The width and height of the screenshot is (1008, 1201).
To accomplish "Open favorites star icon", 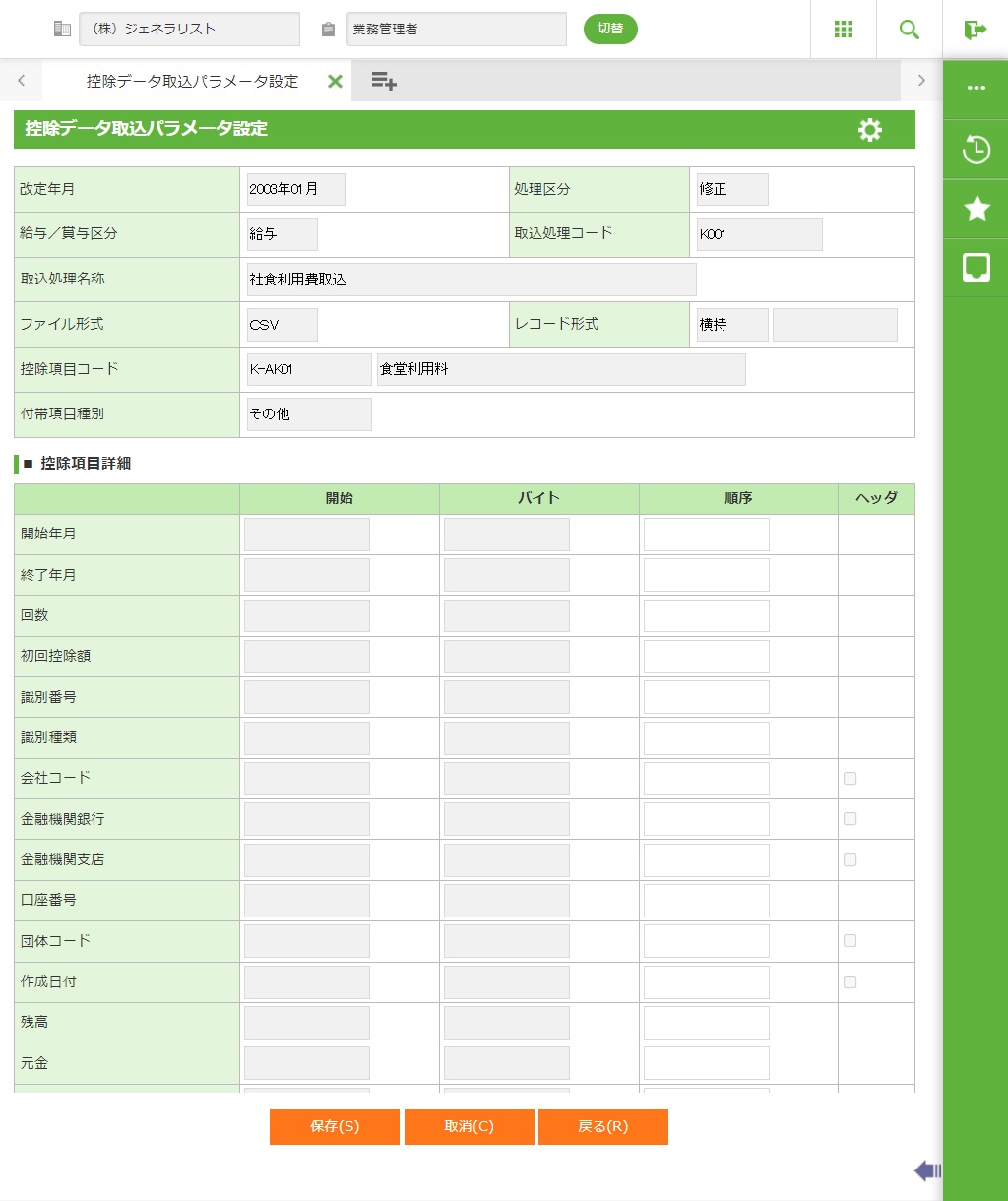I will click(976, 208).
